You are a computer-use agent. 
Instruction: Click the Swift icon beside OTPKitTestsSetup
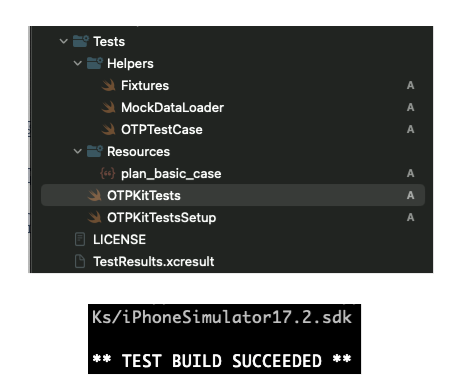click(x=95, y=217)
